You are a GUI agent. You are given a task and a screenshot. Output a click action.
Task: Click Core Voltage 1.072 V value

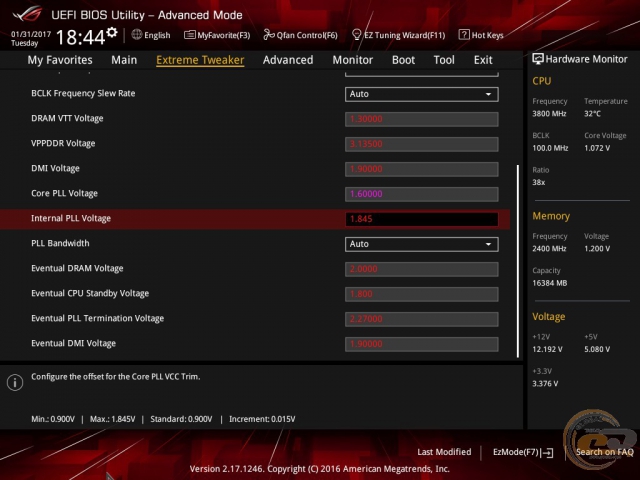pyautogui.click(x=597, y=148)
